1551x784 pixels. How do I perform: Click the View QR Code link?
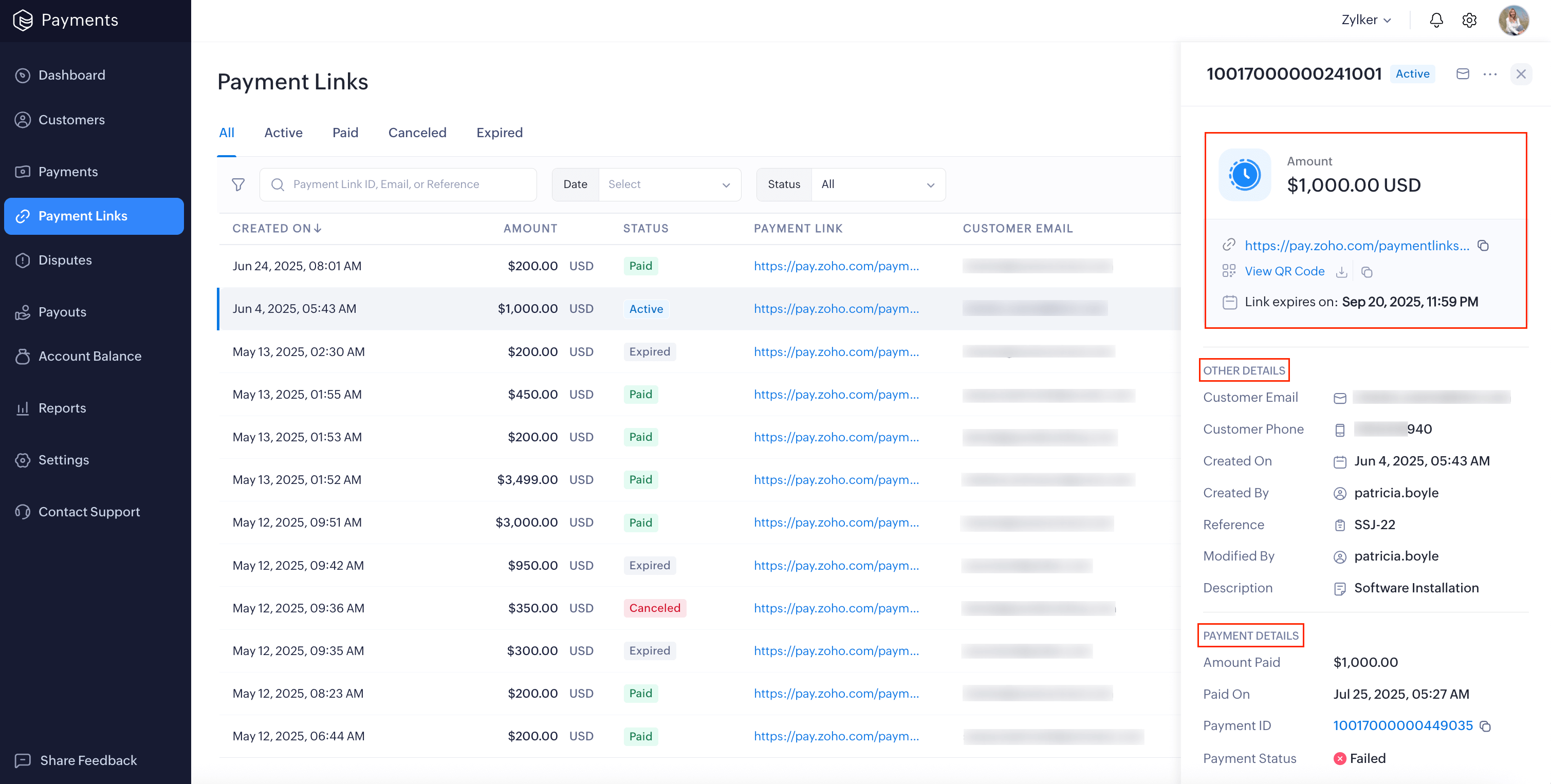[1284, 271]
